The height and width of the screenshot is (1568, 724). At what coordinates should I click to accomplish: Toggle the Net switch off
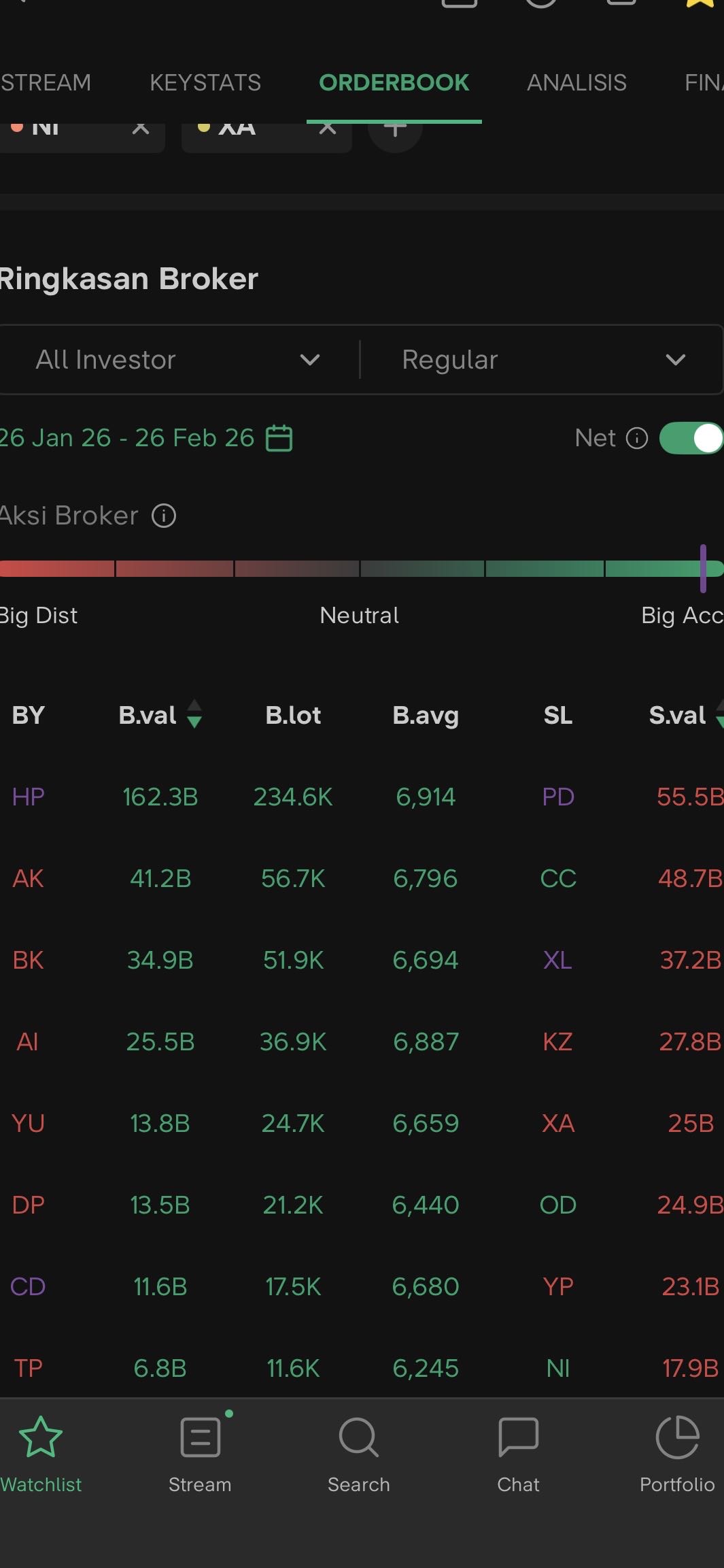point(691,438)
